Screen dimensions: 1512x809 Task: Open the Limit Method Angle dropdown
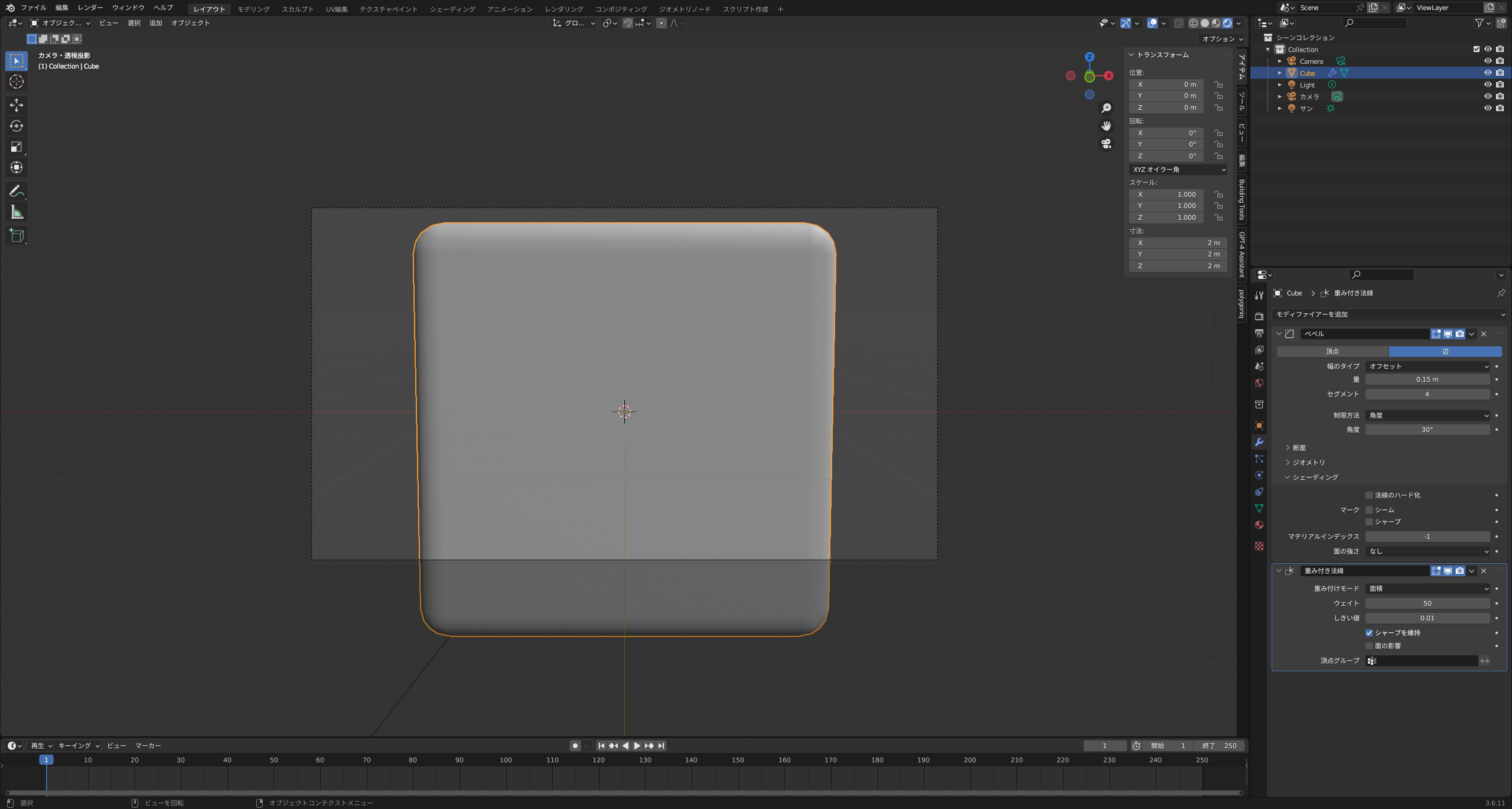point(1428,415)
